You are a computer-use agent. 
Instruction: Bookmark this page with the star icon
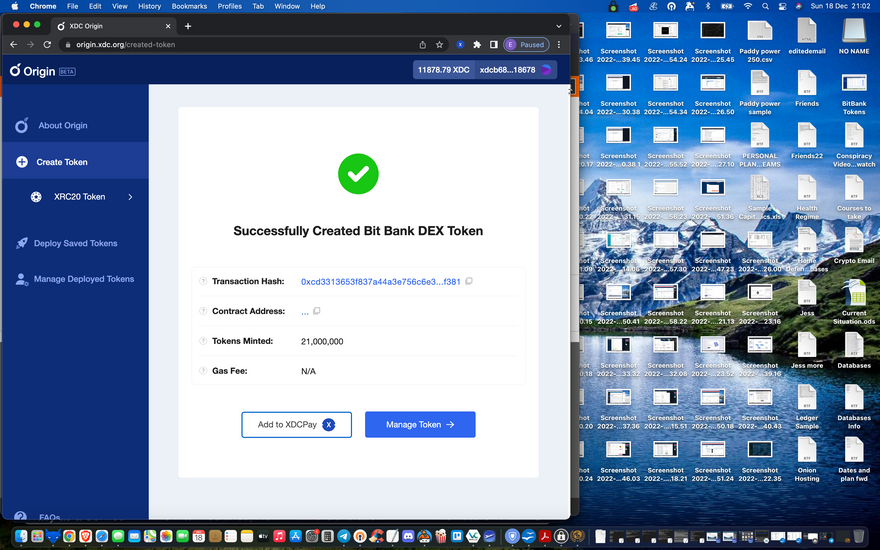pyautogui.click(x=439, y=45)
